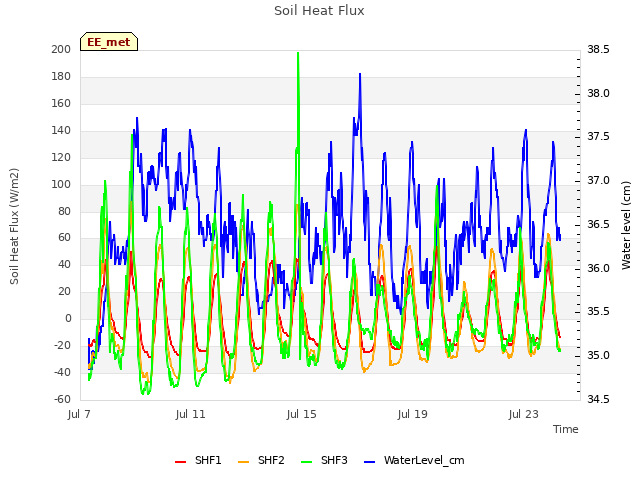This screenshot has height=480, width=640.
Task: Click the green SHF3 spike peak near Jul 15
Action: (298, 53)
